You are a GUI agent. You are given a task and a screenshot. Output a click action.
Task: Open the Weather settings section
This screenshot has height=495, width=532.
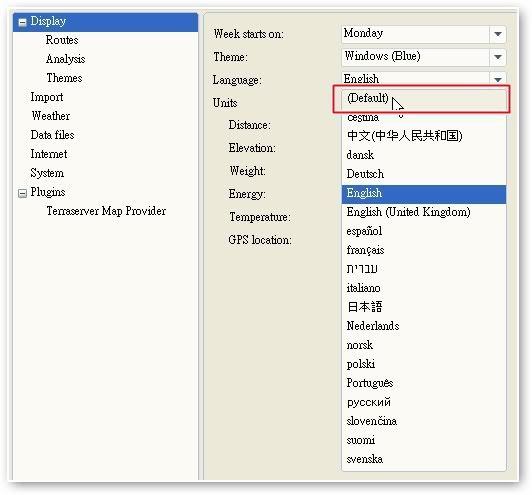[51, 116]
